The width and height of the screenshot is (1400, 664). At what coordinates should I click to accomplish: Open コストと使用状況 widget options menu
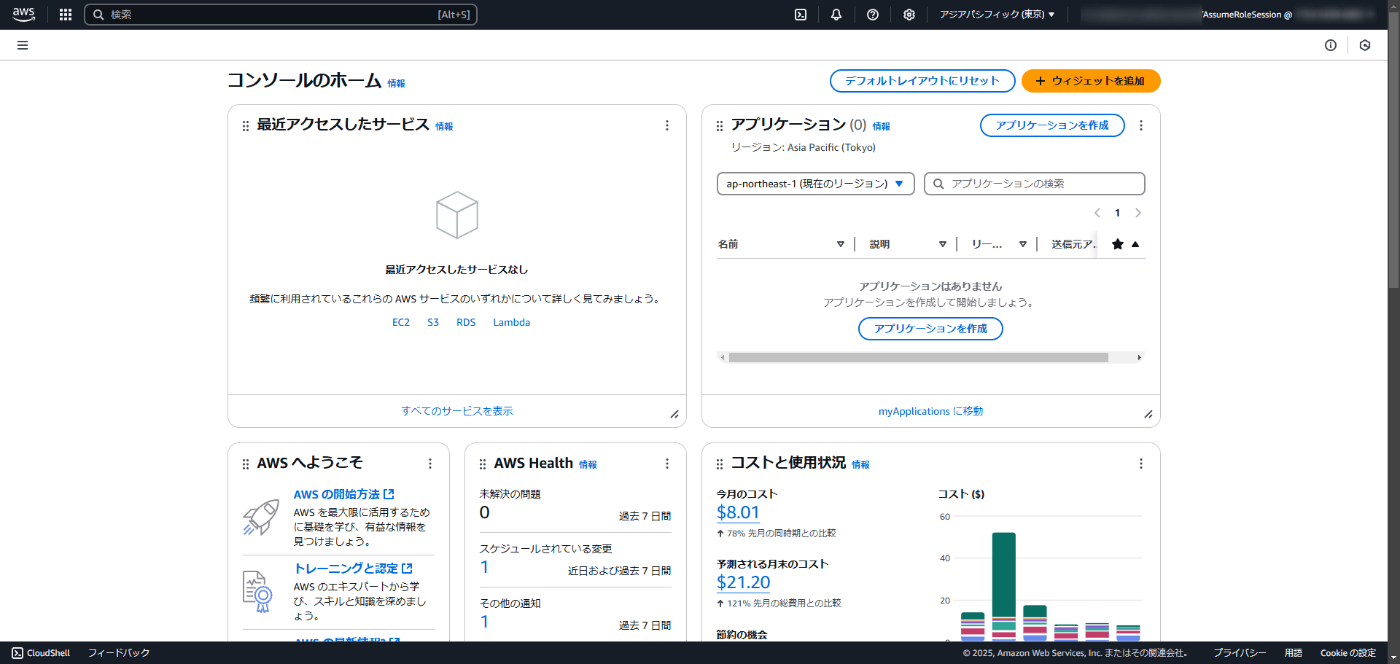pyautogui.click(x=1141, y=463)
